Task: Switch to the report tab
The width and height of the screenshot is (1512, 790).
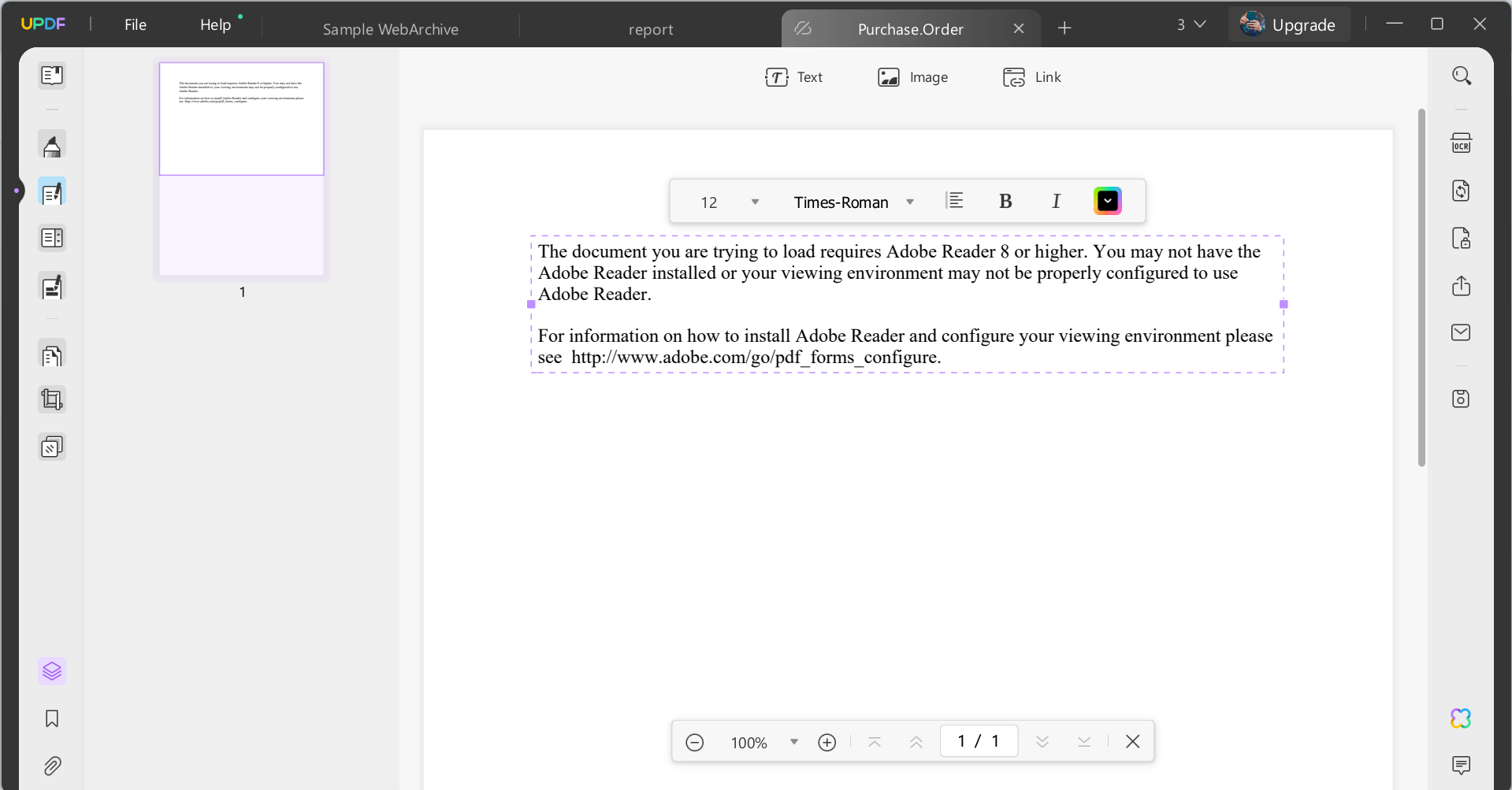Action: point(651,29)
